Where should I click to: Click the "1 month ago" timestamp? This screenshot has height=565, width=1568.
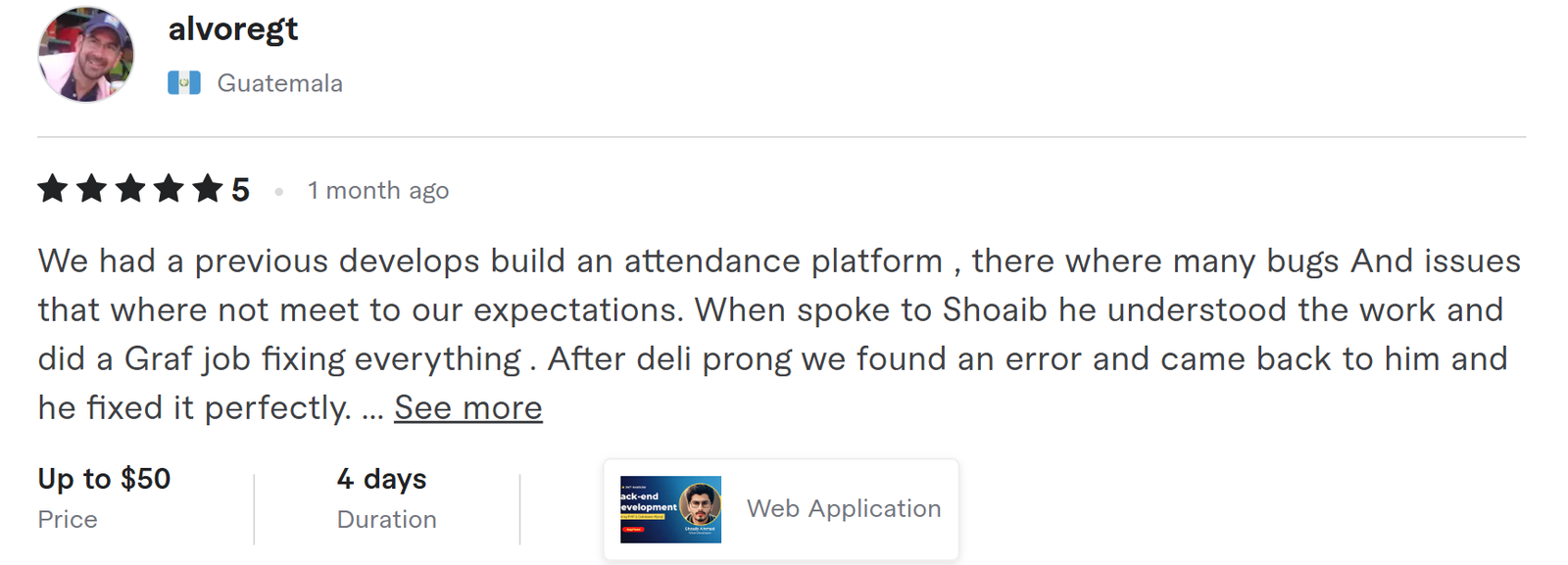tap(377, 190)
